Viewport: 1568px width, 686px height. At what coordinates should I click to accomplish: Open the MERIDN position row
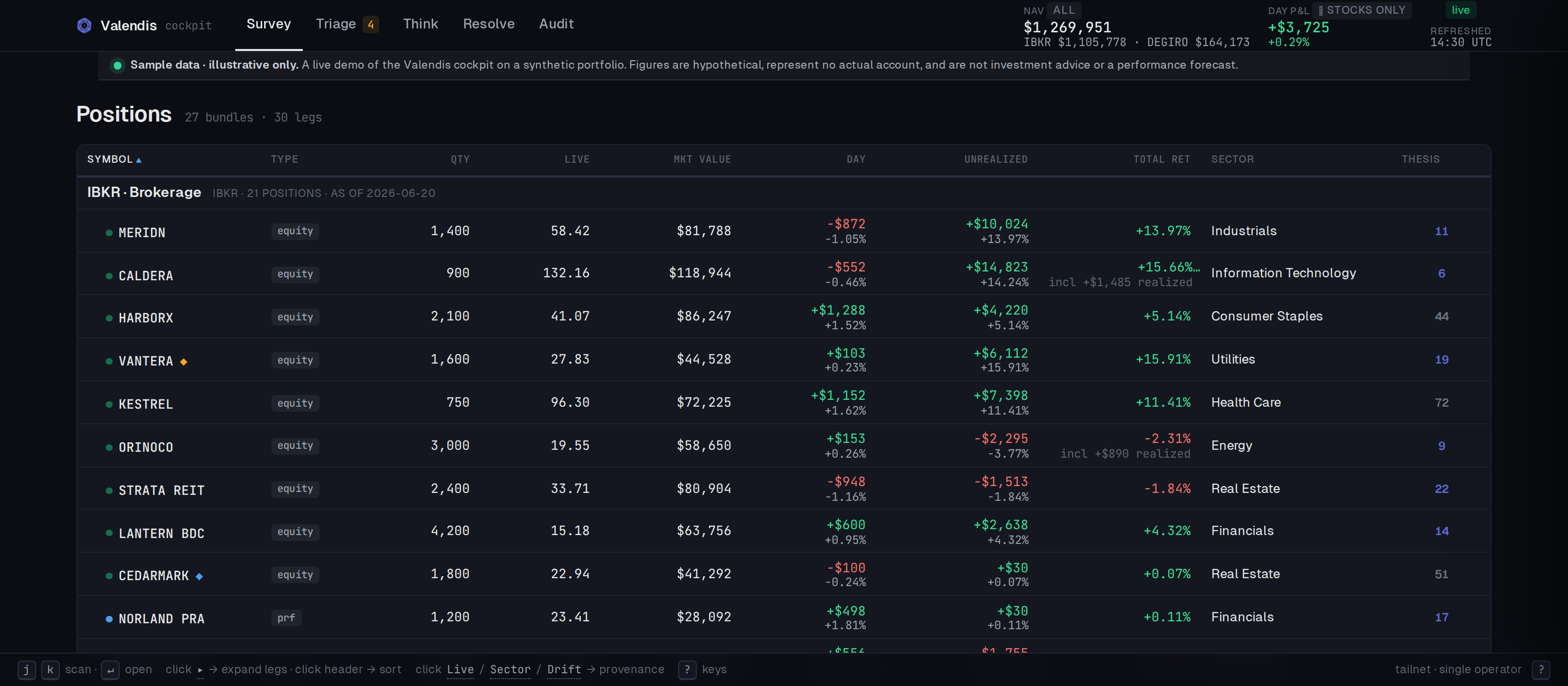784,231
